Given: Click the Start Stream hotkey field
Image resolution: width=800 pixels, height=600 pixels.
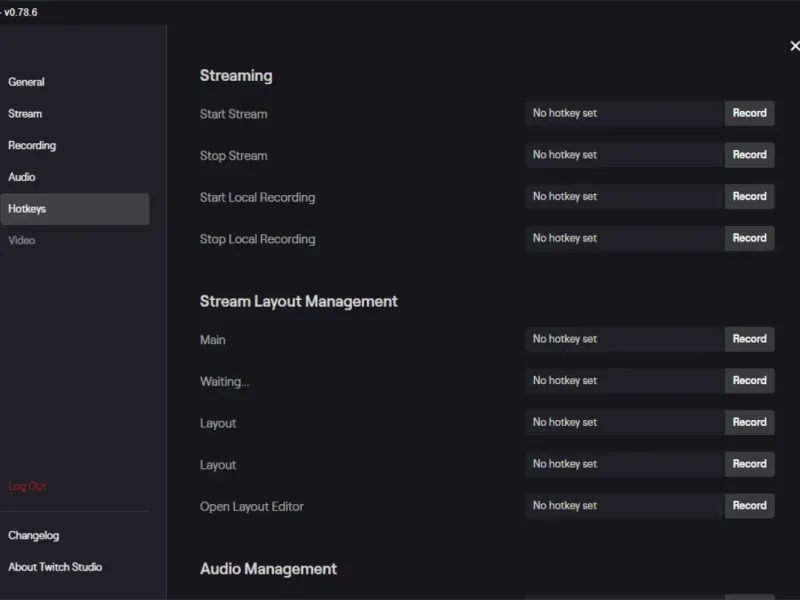Looking at the screenshot, I should click(624, 113).
